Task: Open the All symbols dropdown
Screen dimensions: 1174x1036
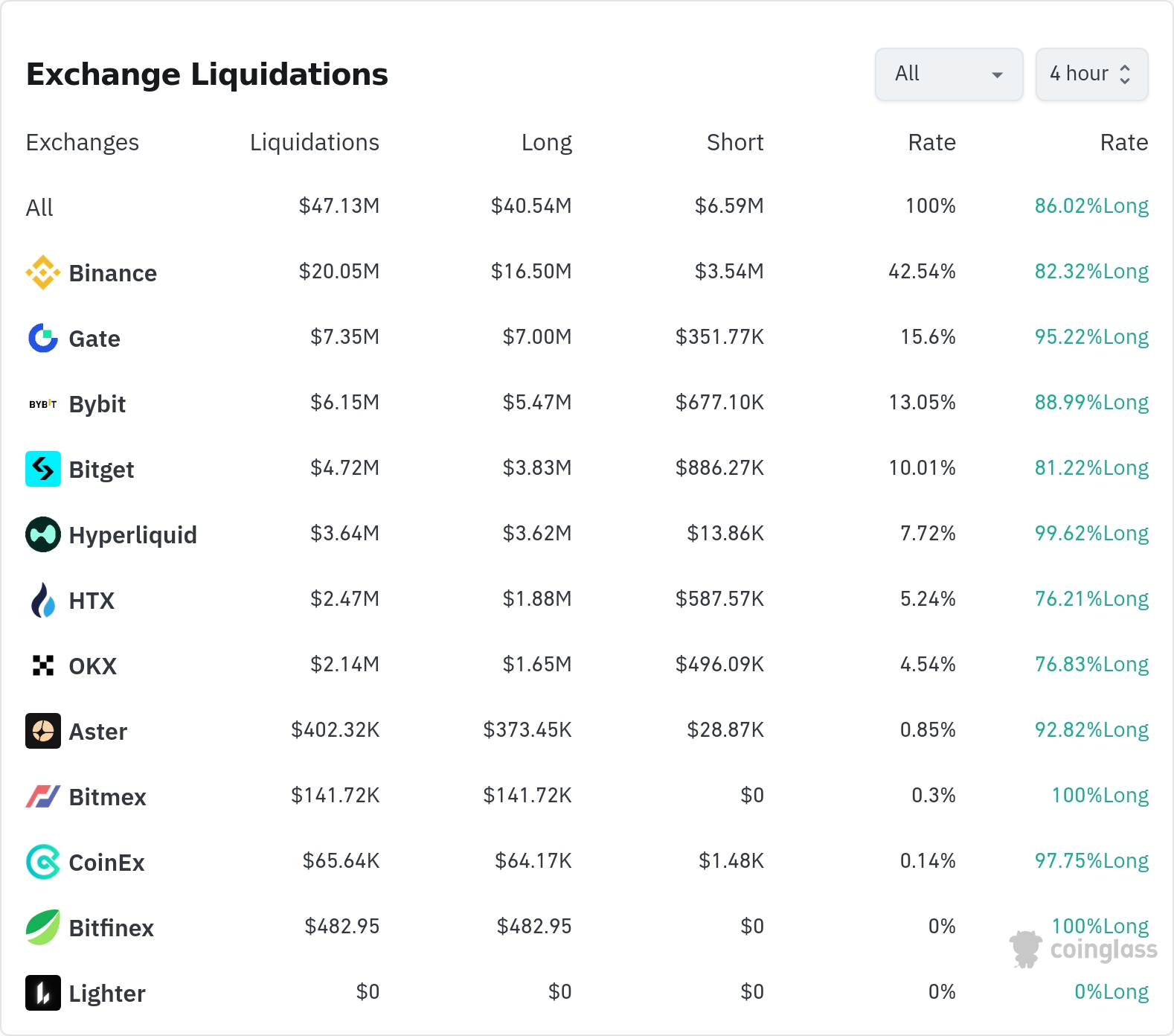Action: click(x=949, y=74)
